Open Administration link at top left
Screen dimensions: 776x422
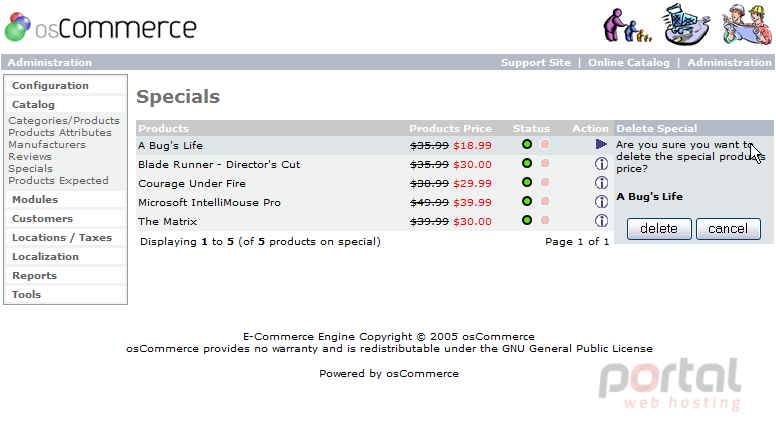(49, 62)
